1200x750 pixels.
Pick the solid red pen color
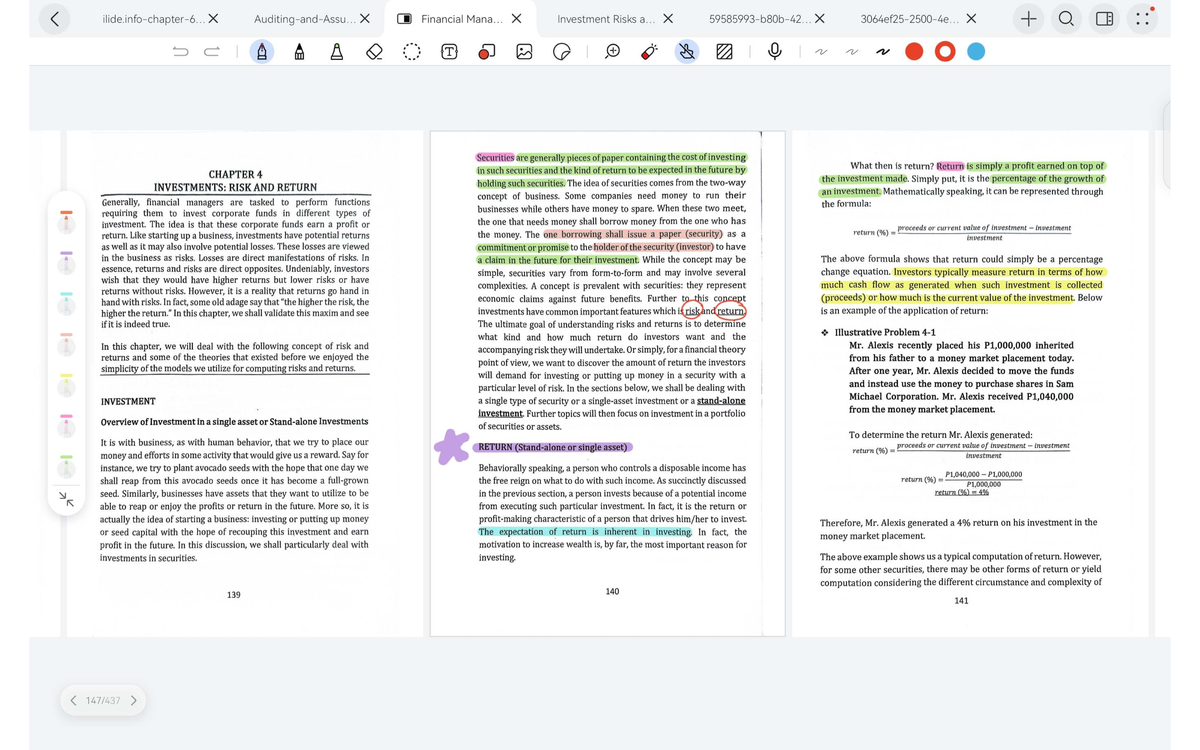[x=914, y=52]
